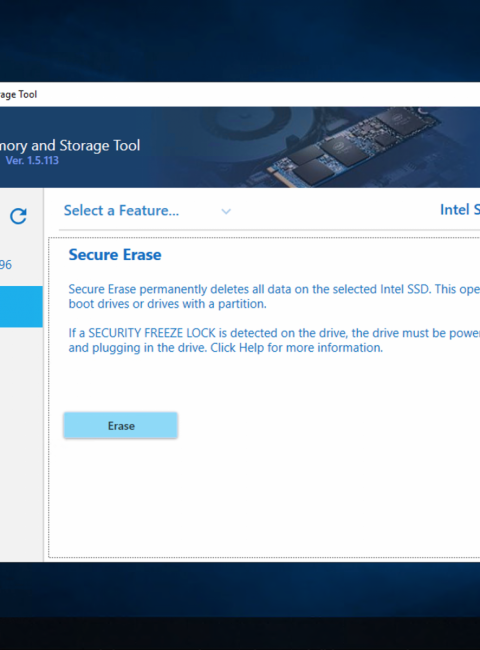Click the Erase button

point(121,425)
